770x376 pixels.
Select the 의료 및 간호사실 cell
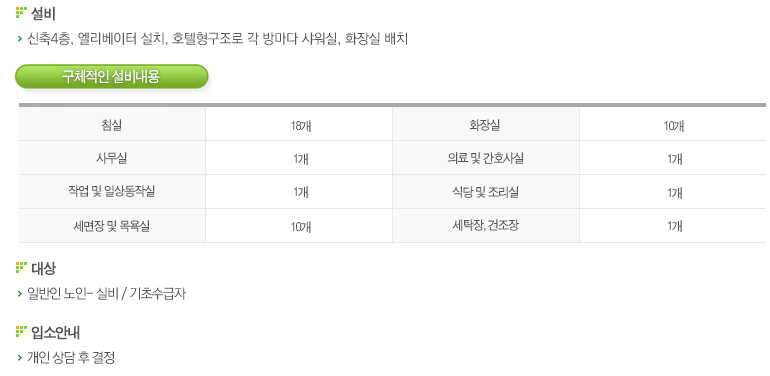pyautogui.click(x=486, y=158)
